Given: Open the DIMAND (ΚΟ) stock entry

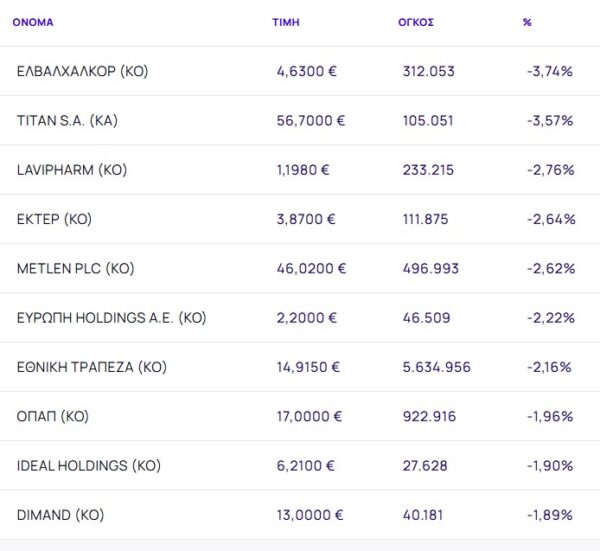Looking at the screenshot, I should coord(60,515).
